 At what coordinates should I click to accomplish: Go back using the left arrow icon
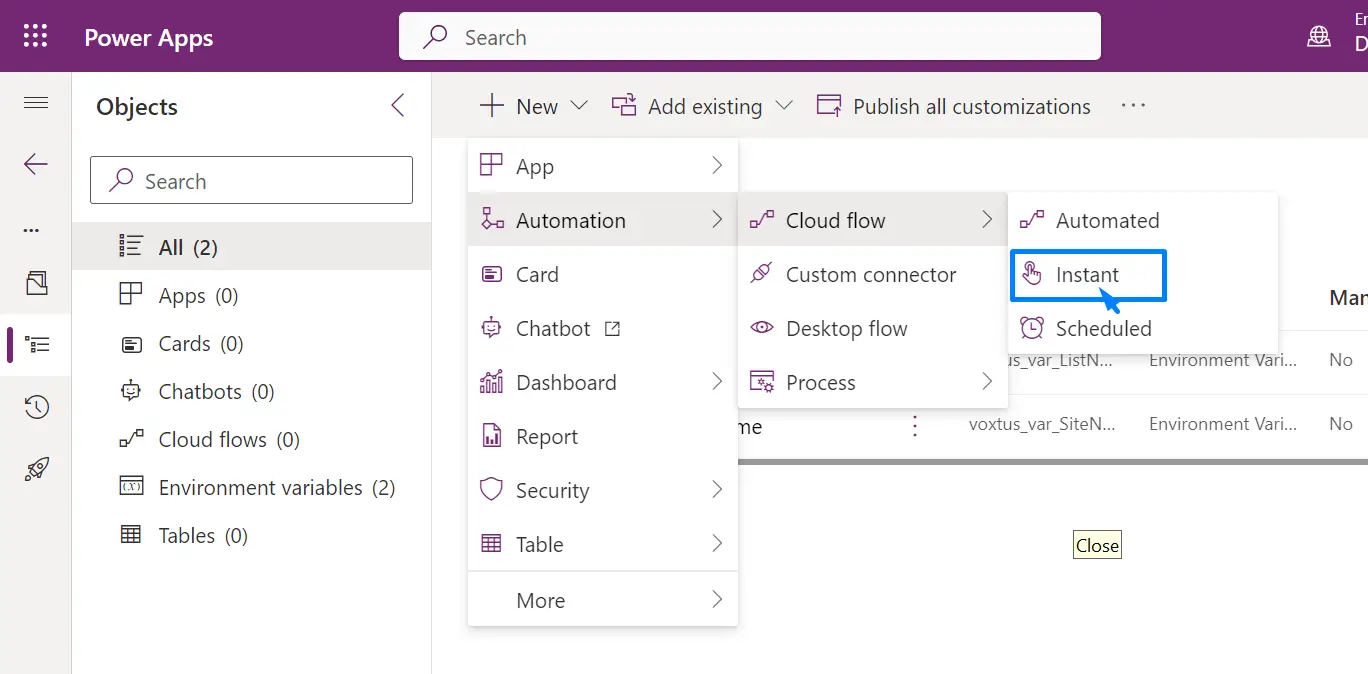[x=36, y=164]
